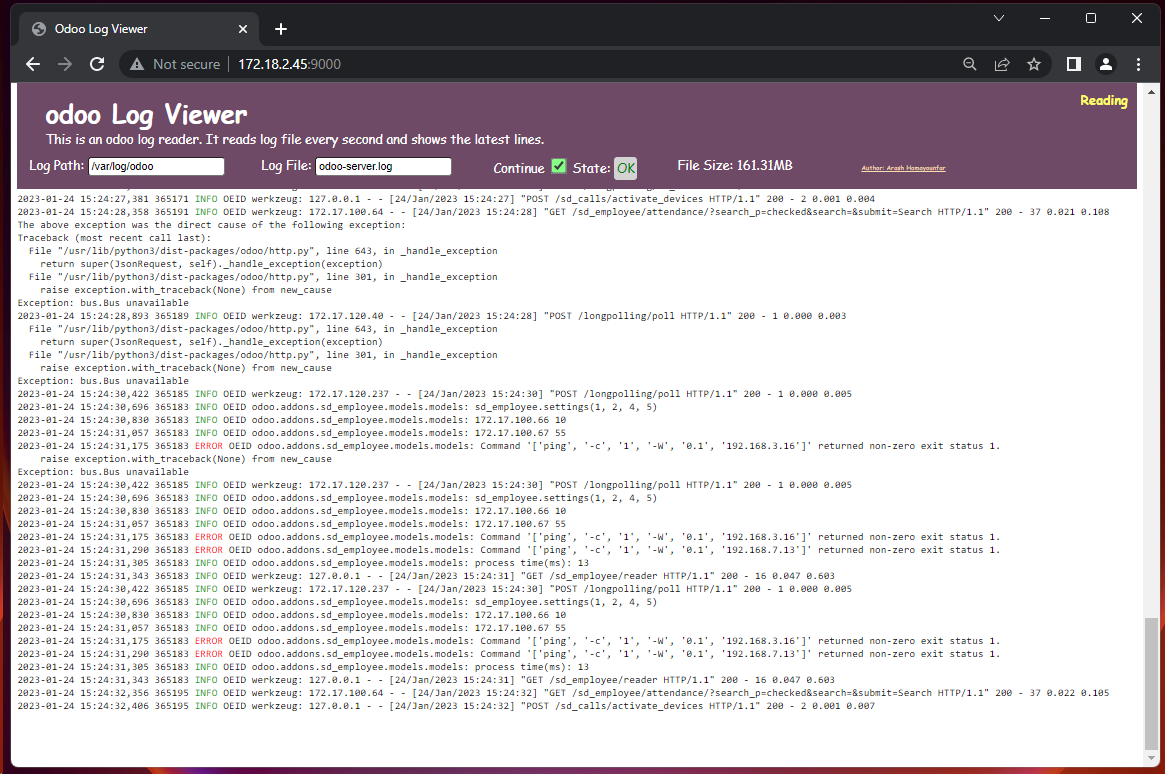Click the vertical scrollbar thumb
The height and width of the screenshot is (774, 1165).
point(1151,683)
